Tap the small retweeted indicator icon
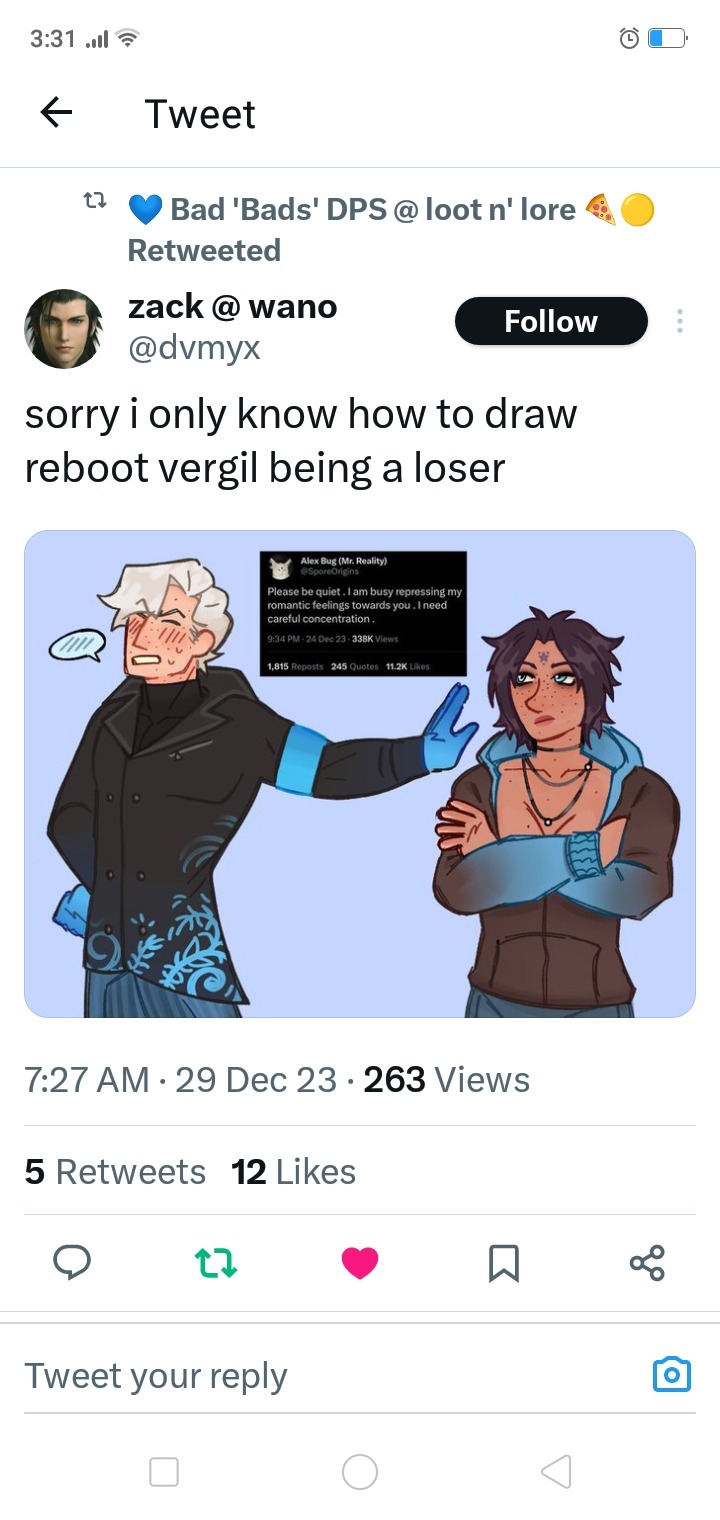Viewport: 720px width, 1520px height. (94, 202)
